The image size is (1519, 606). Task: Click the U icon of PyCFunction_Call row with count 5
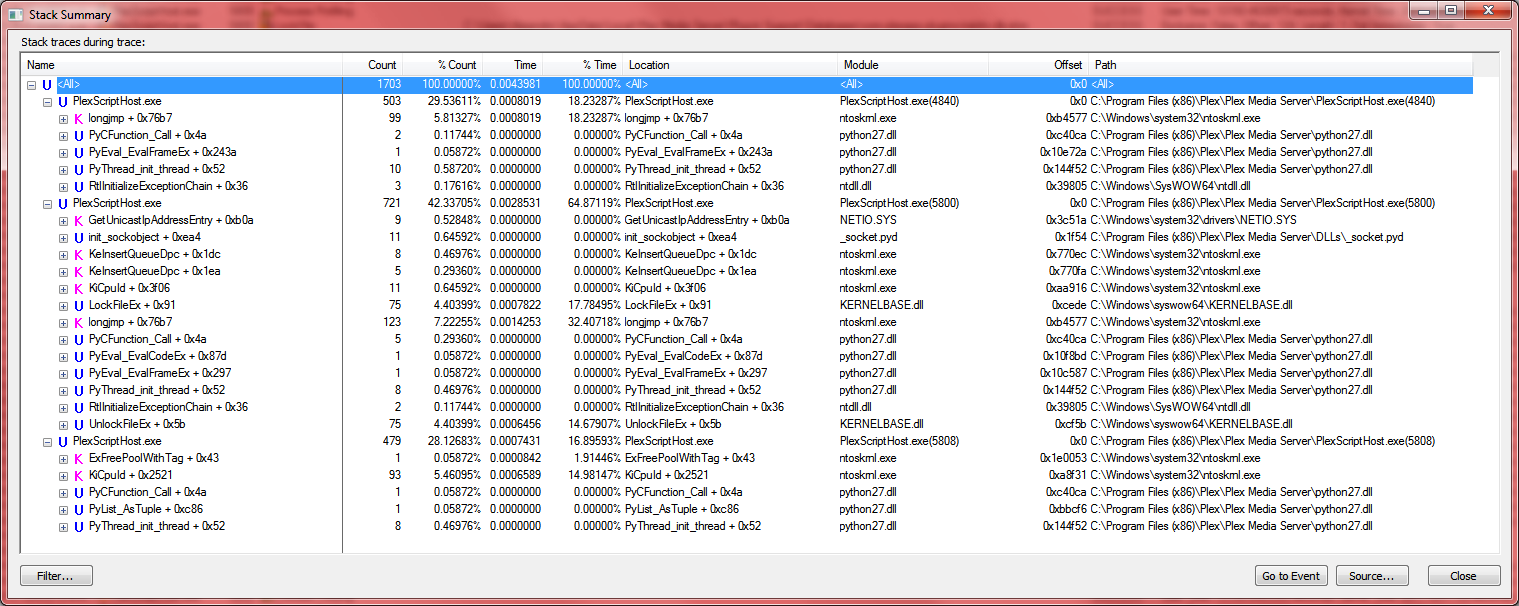pos(79,339)
